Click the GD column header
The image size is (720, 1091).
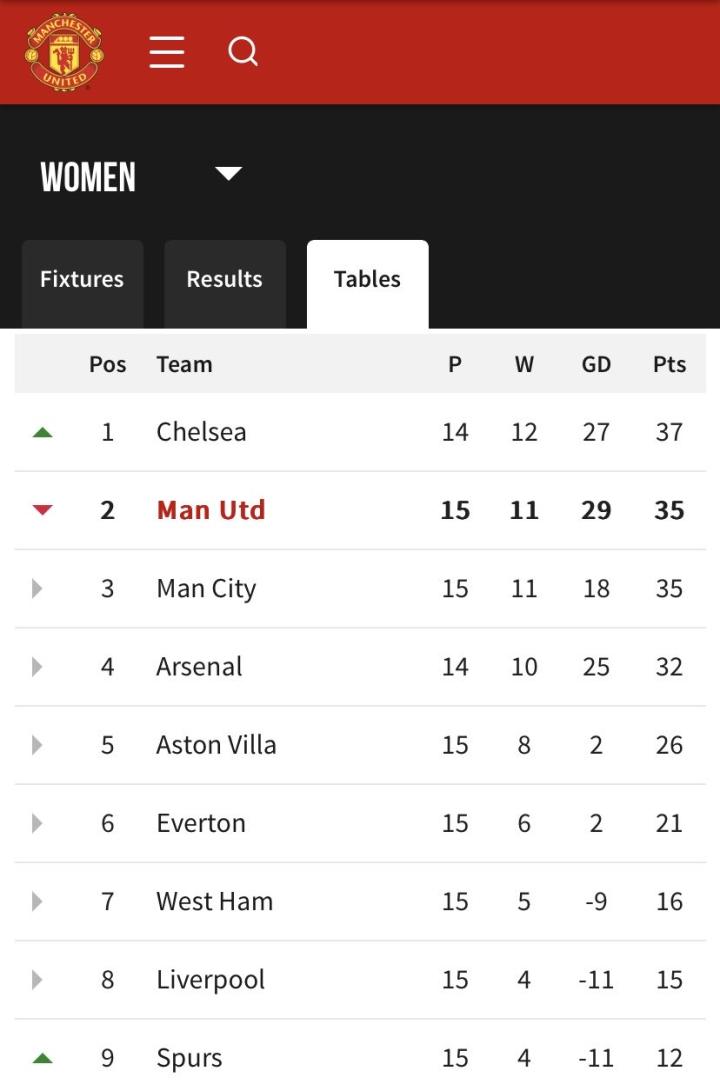coord(596,364)
